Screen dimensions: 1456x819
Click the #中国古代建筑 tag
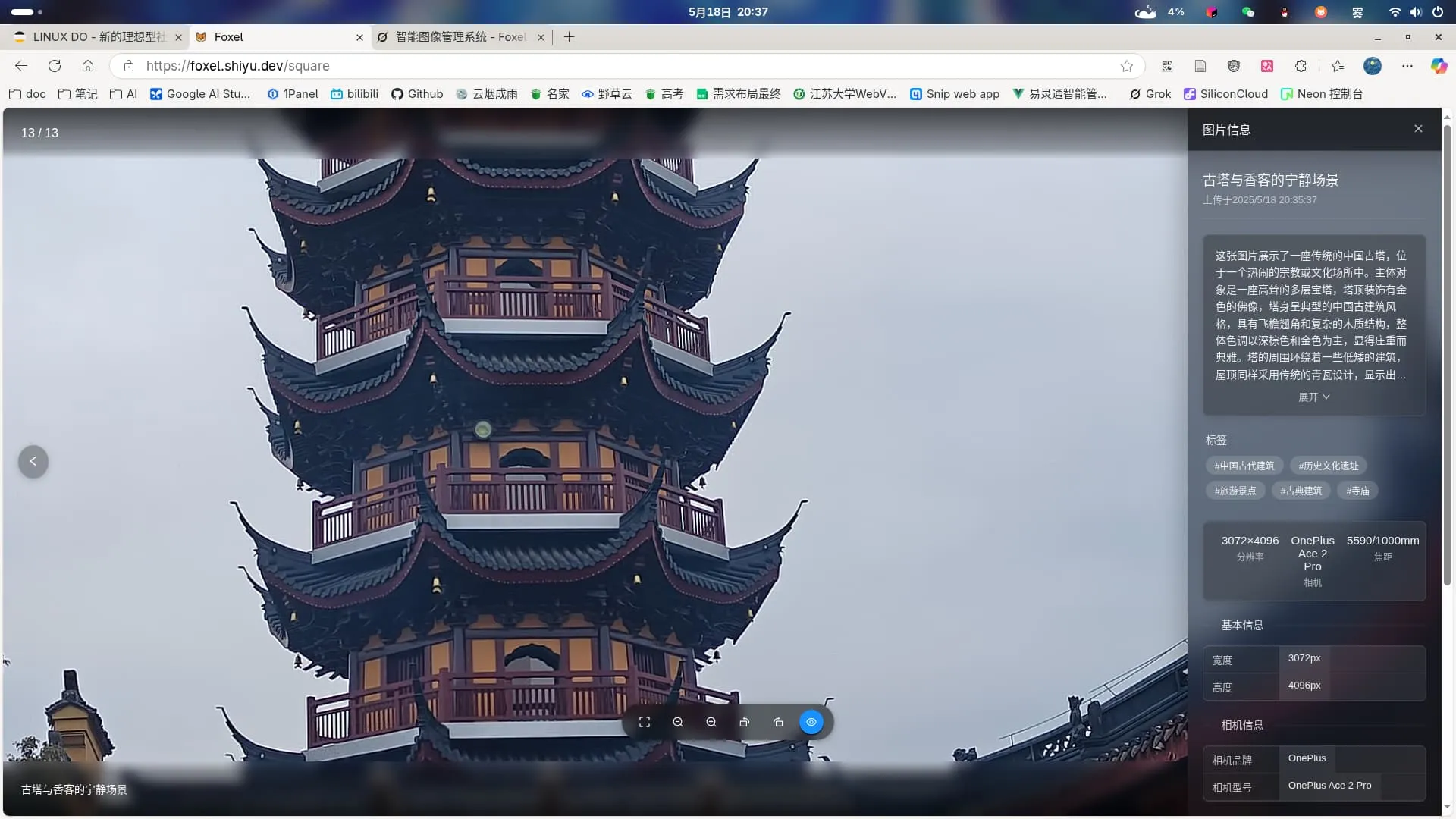[x=1244, y=466]
